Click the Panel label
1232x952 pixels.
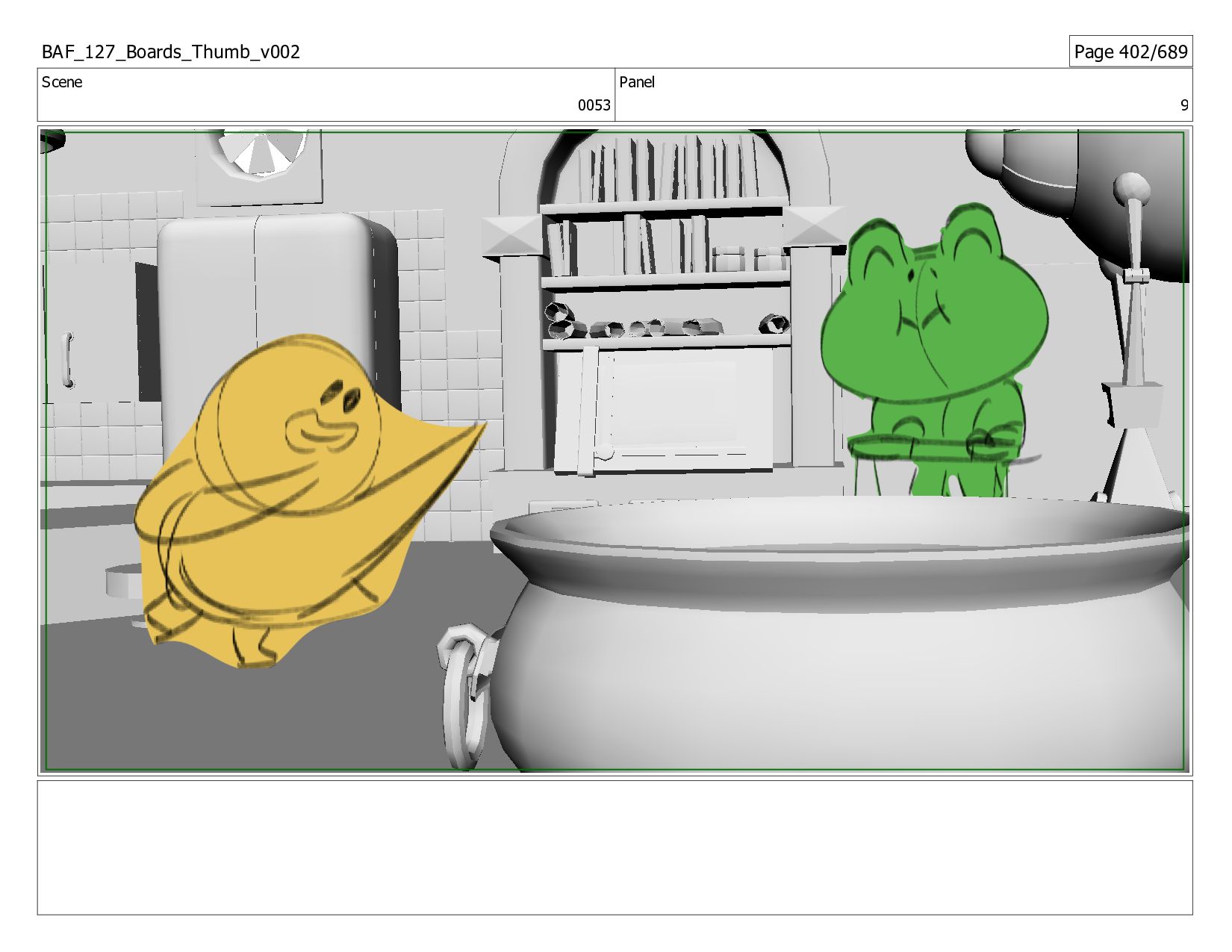click(x=637, y=82)
